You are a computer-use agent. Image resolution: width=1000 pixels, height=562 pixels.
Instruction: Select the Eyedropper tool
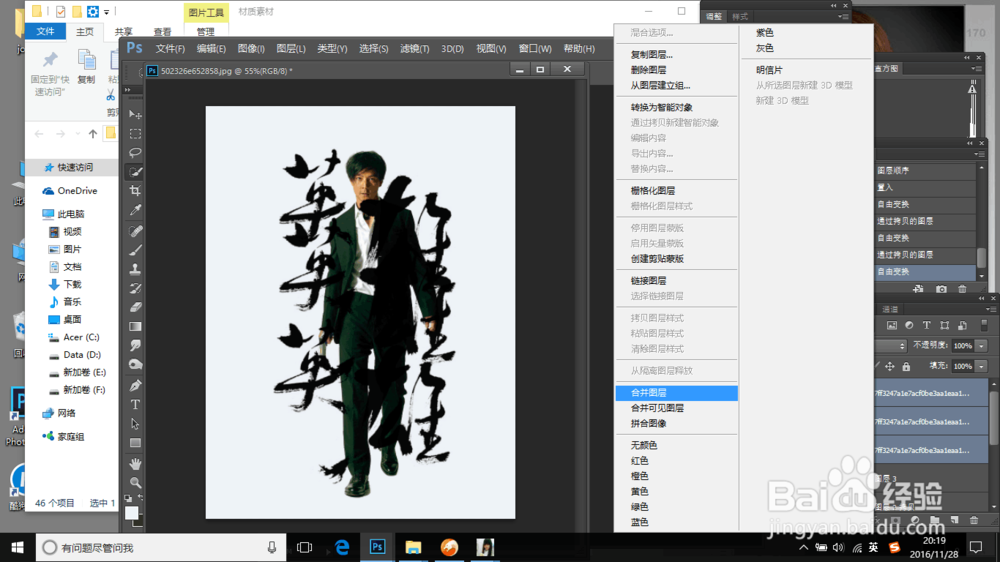[135, 210]
